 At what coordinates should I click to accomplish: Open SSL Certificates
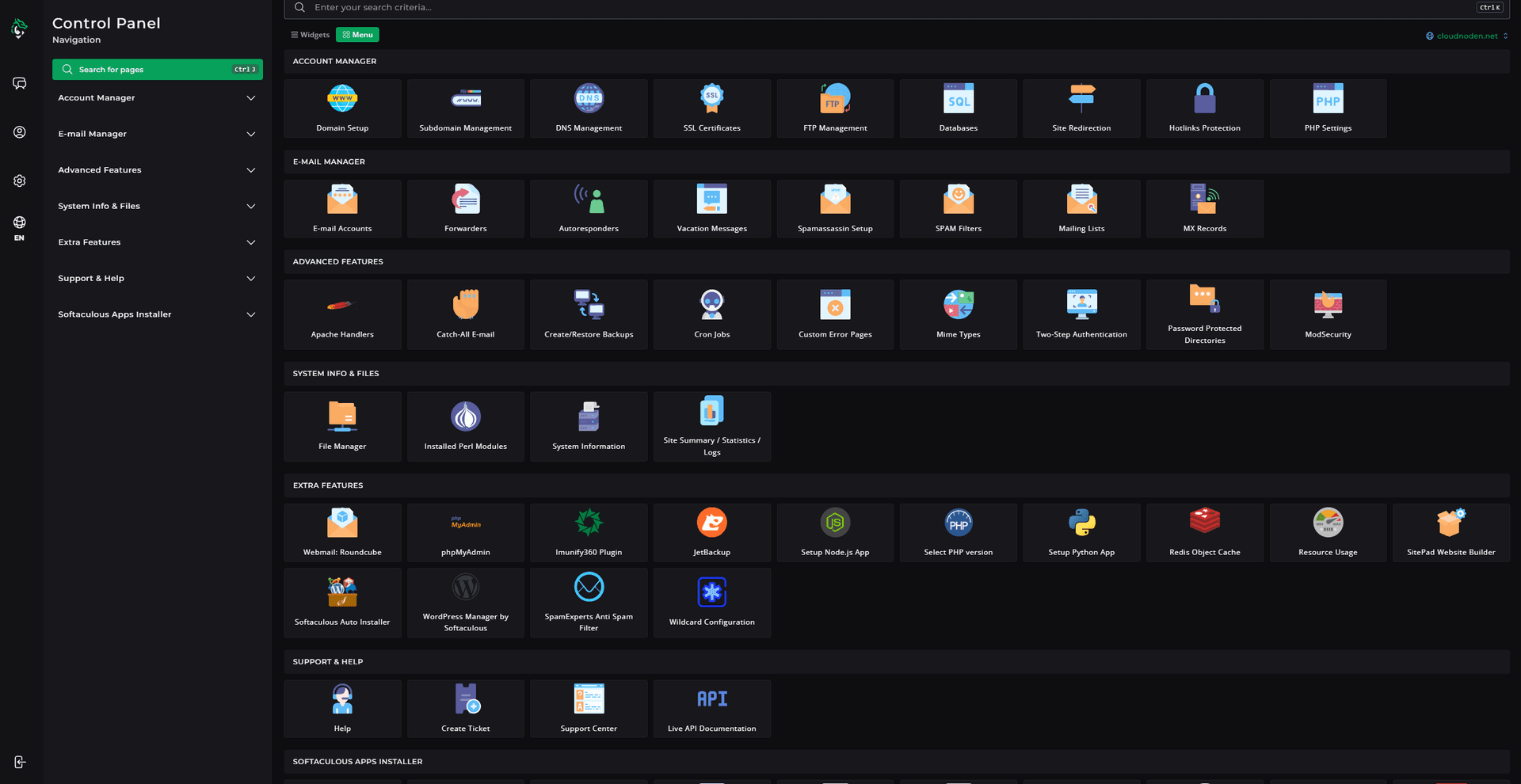click(711, 108)
